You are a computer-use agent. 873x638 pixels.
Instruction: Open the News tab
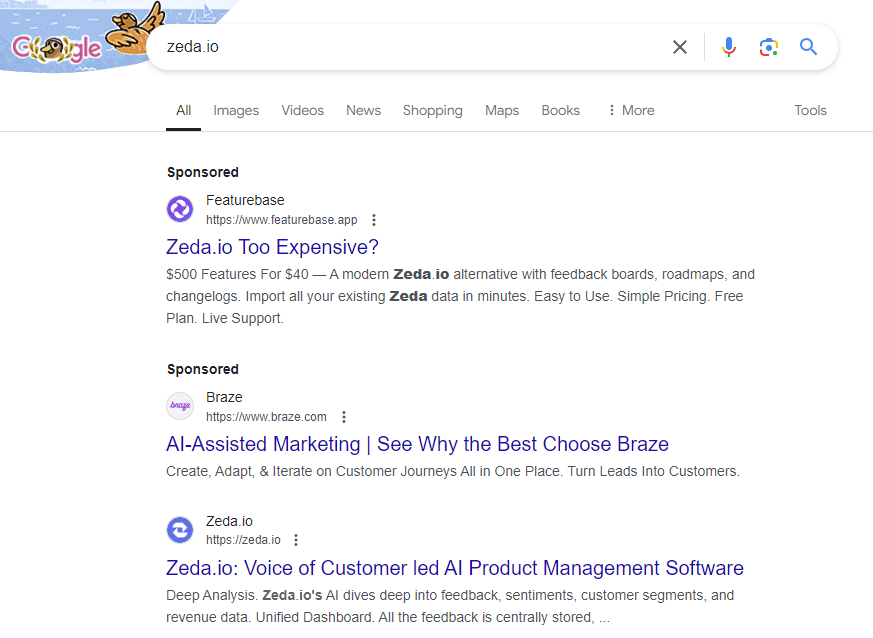[x=363, y=110]
